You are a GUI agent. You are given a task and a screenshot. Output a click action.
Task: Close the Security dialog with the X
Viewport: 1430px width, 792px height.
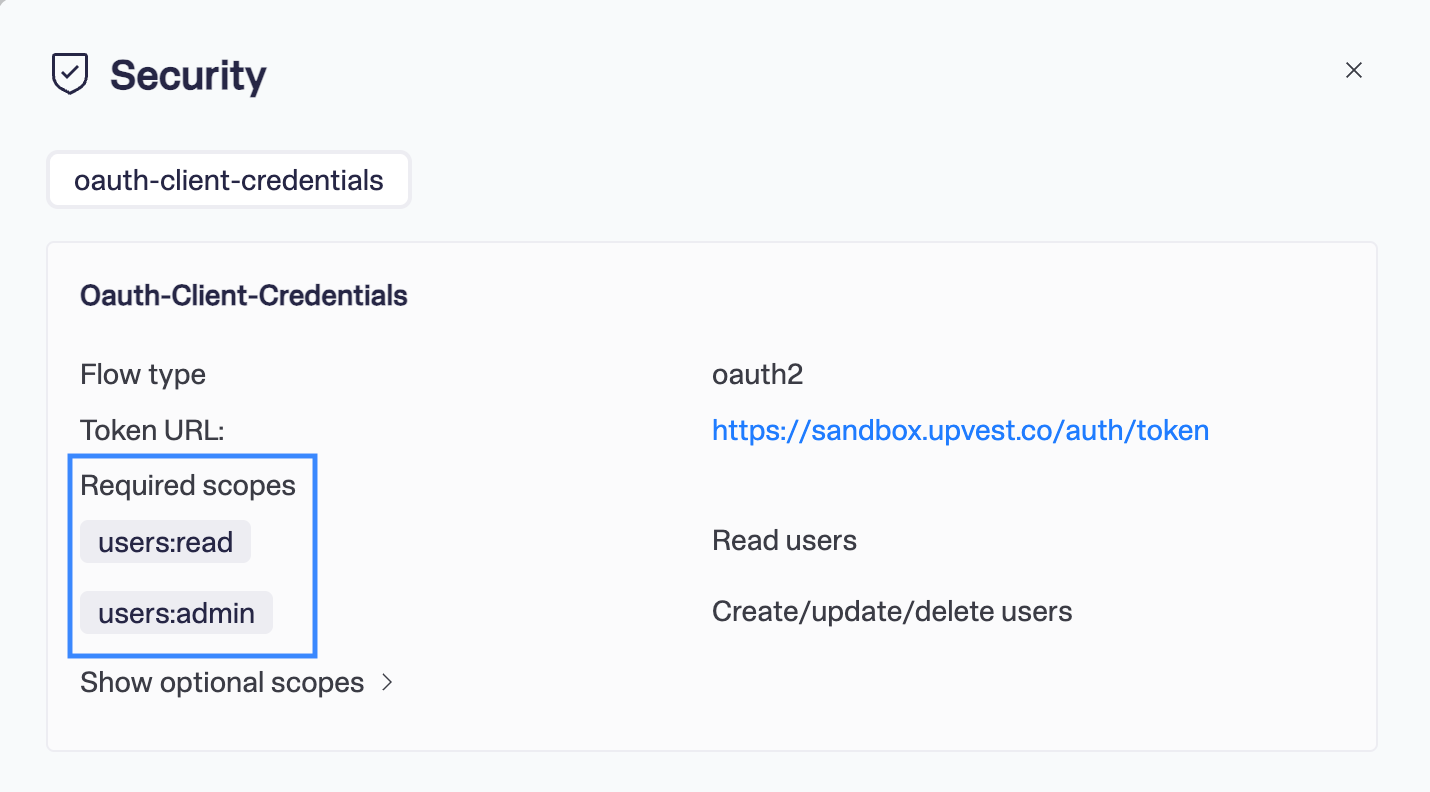click(x=1353, y=70)
